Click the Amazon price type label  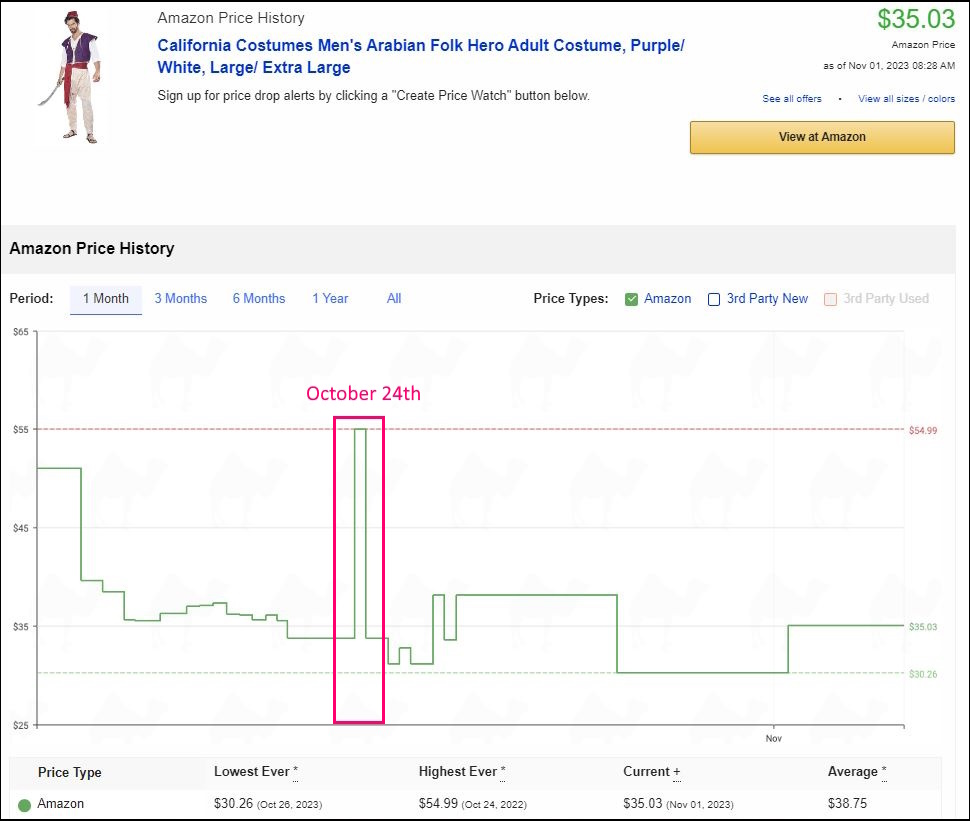(x=667, y=299)
